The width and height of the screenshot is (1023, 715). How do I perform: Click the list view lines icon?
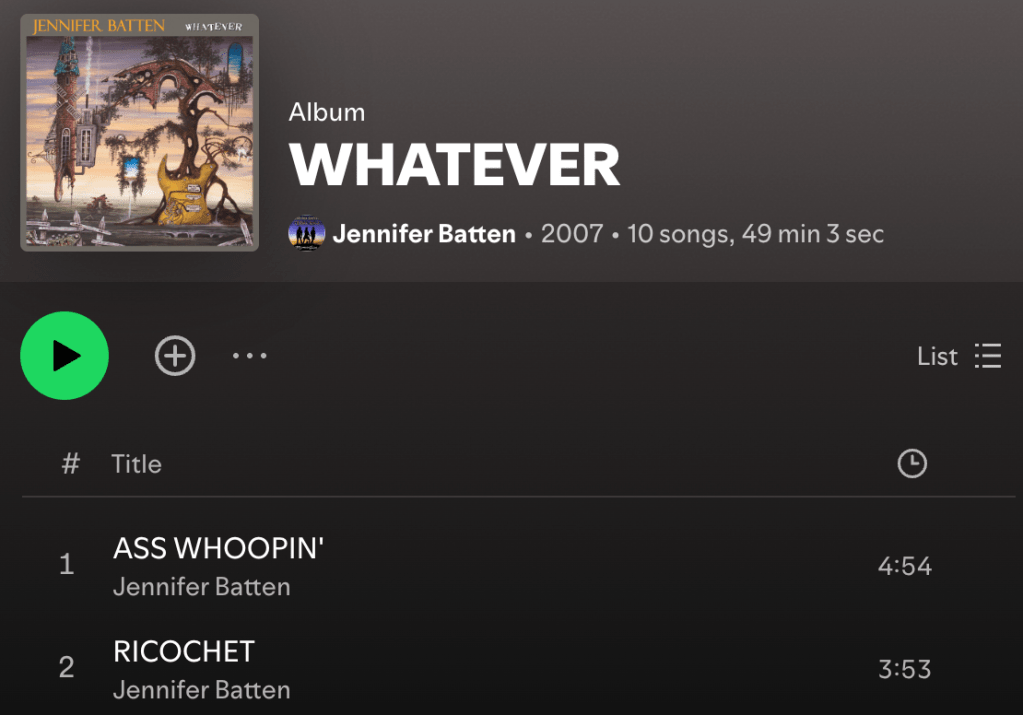click(988, 356)
